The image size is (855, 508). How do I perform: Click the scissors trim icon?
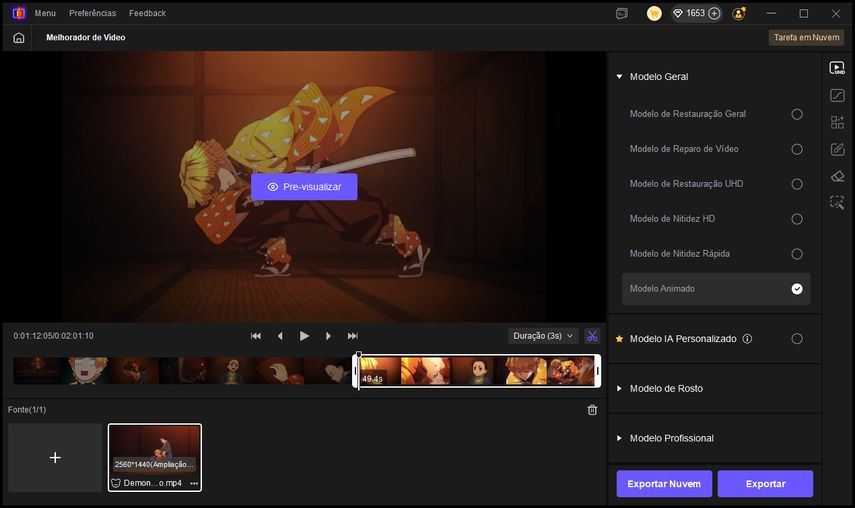592,336
